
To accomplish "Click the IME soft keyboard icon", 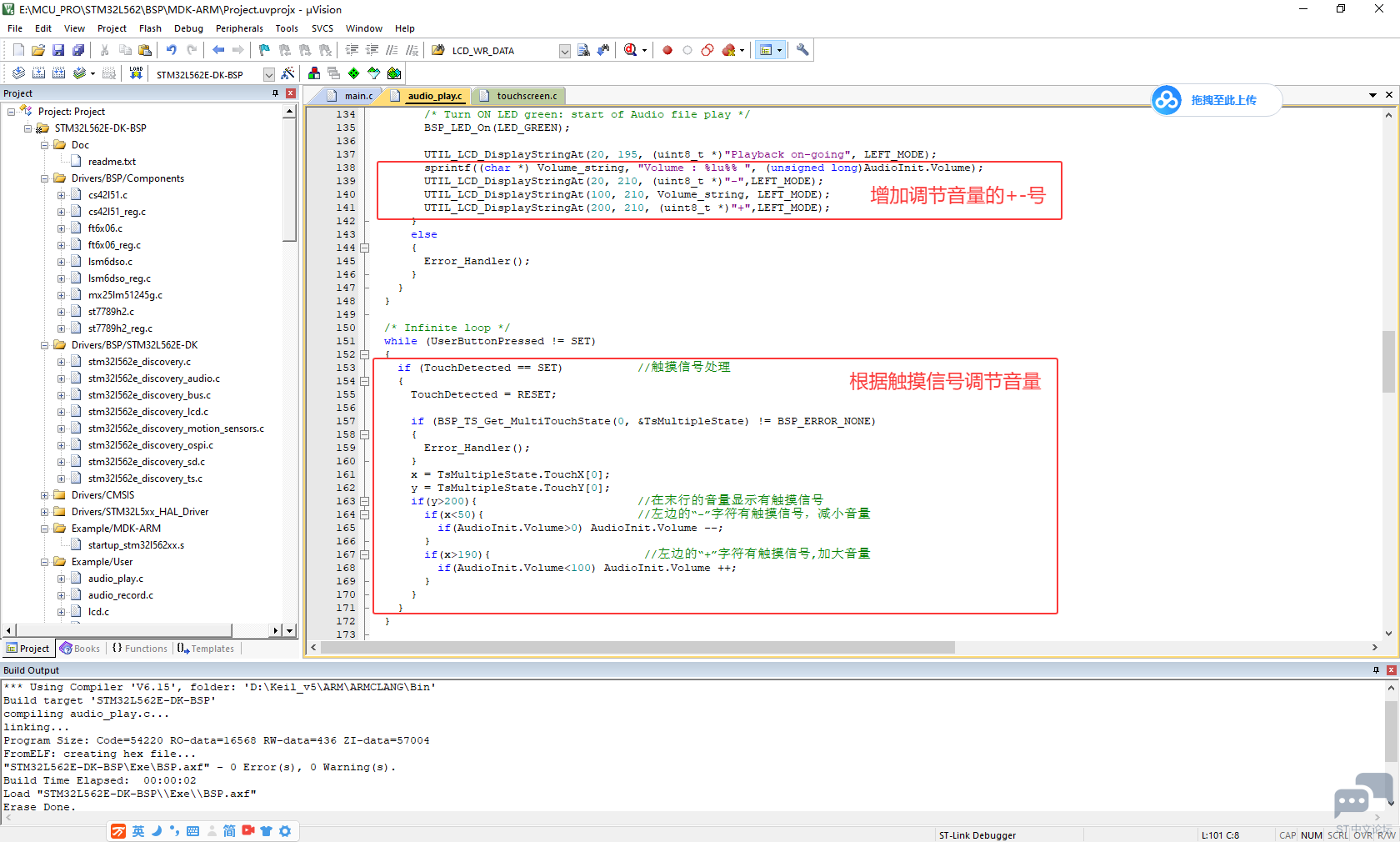I will click(192, 831).
